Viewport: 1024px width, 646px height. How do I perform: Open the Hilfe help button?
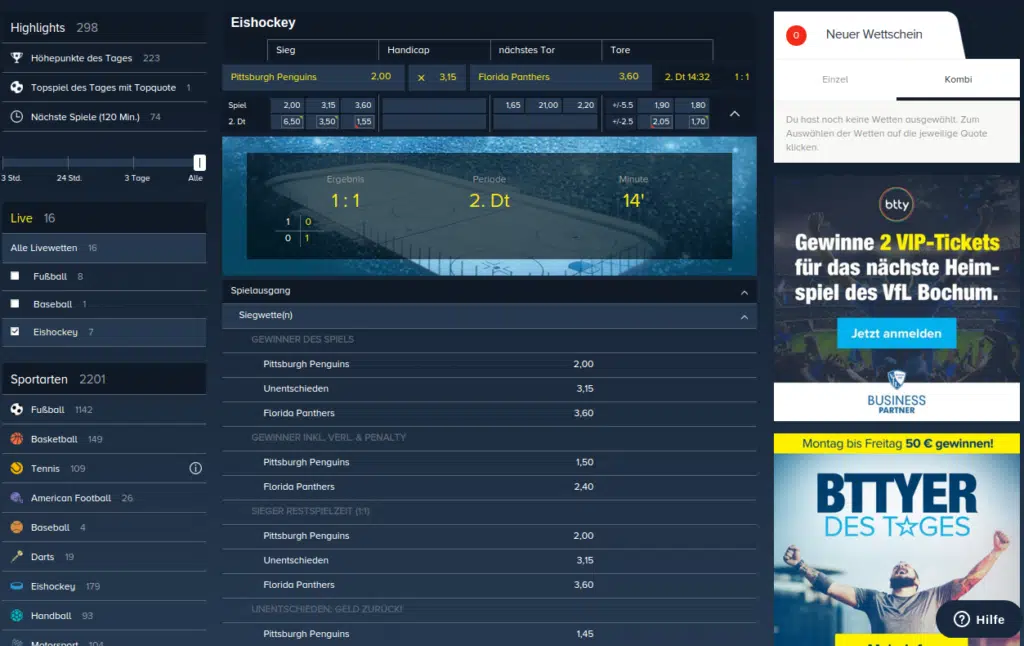(x=979, y=619)
